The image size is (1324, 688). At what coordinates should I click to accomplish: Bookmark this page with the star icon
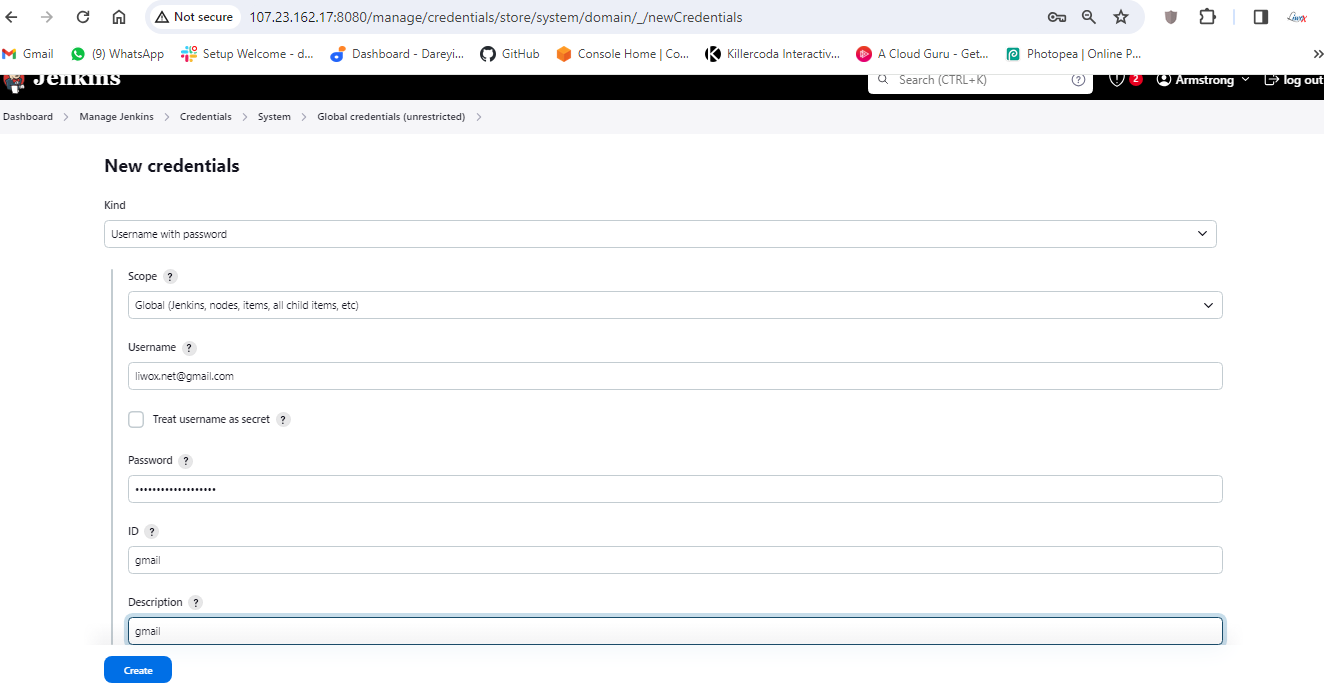[x=1121, y=17]
